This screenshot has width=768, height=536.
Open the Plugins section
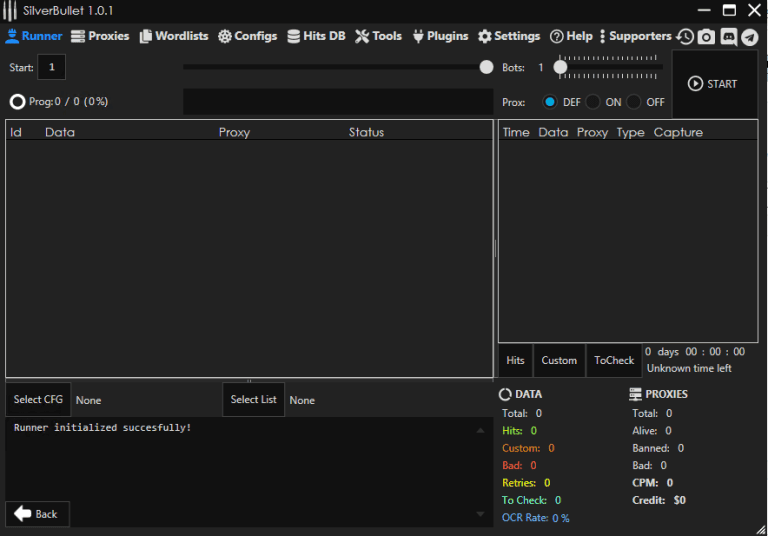440,36
